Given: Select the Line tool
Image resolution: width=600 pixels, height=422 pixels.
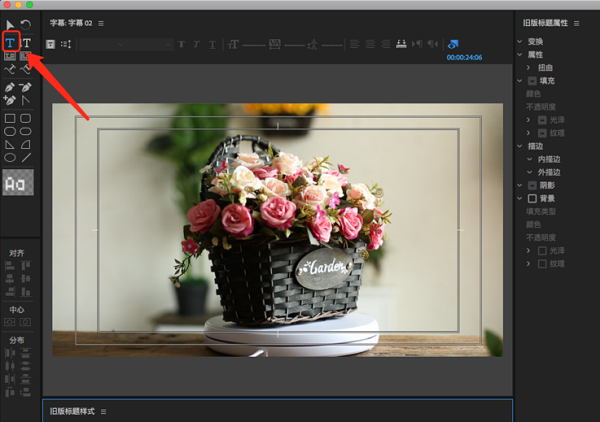Looking at the screenshot, I should tap(27, 157).
